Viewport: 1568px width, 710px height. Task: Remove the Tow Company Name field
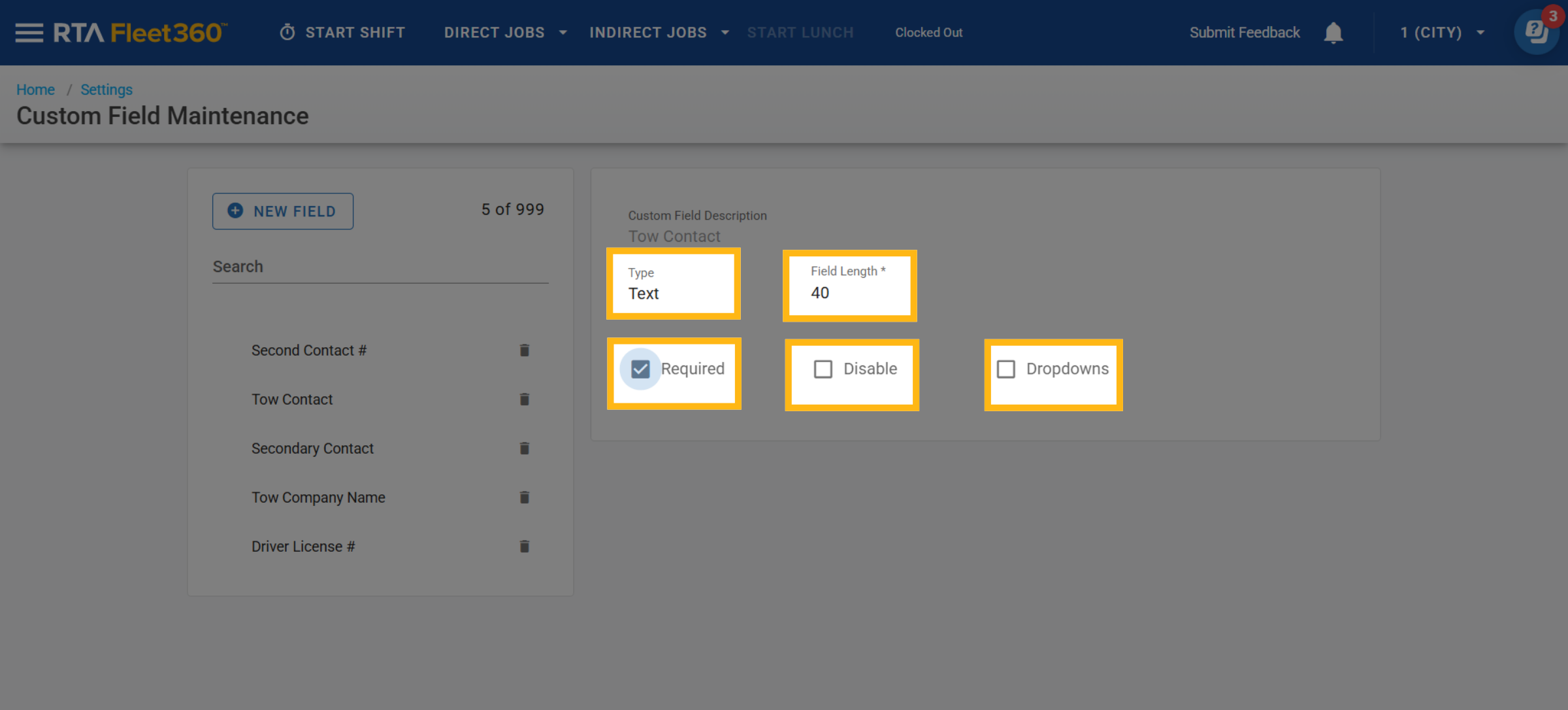click(524, 498)
